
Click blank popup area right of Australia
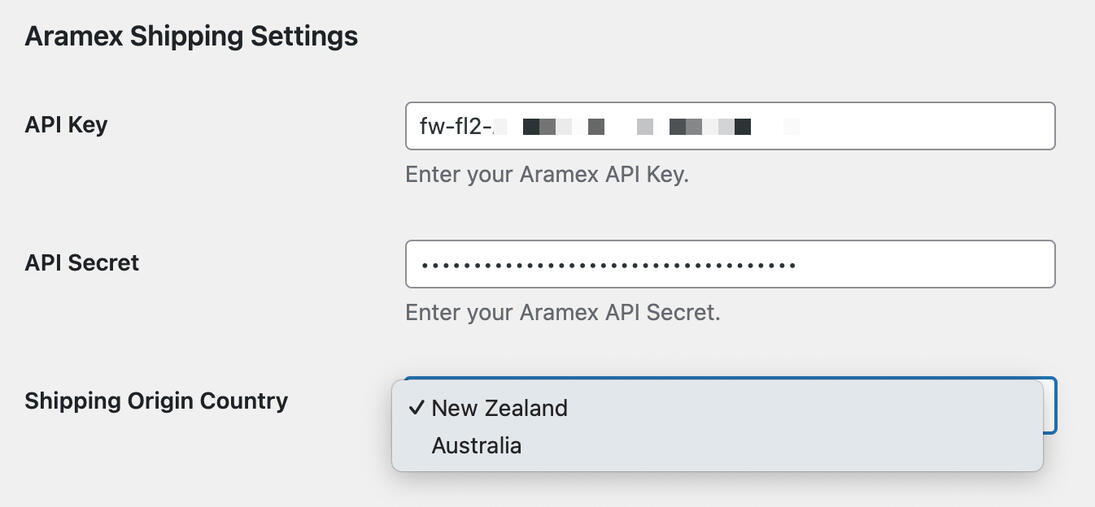(800, 445)
